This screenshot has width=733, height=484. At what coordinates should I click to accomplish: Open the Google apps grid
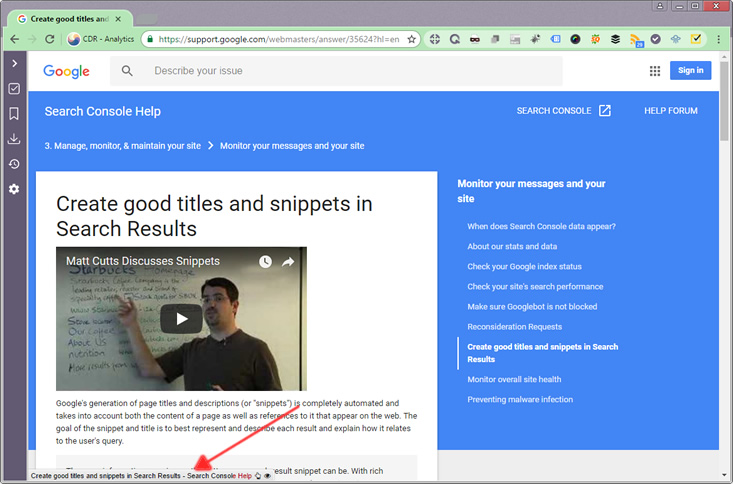[654, 71]
